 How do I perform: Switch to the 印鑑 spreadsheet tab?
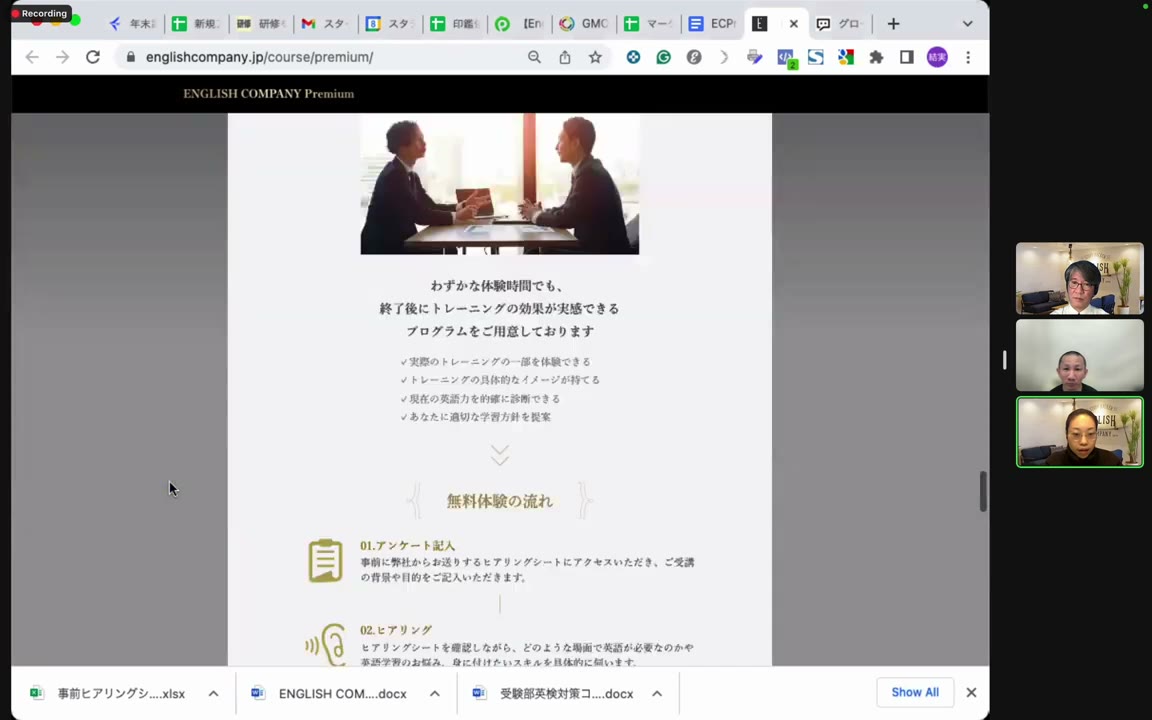[x=455, y=24]
